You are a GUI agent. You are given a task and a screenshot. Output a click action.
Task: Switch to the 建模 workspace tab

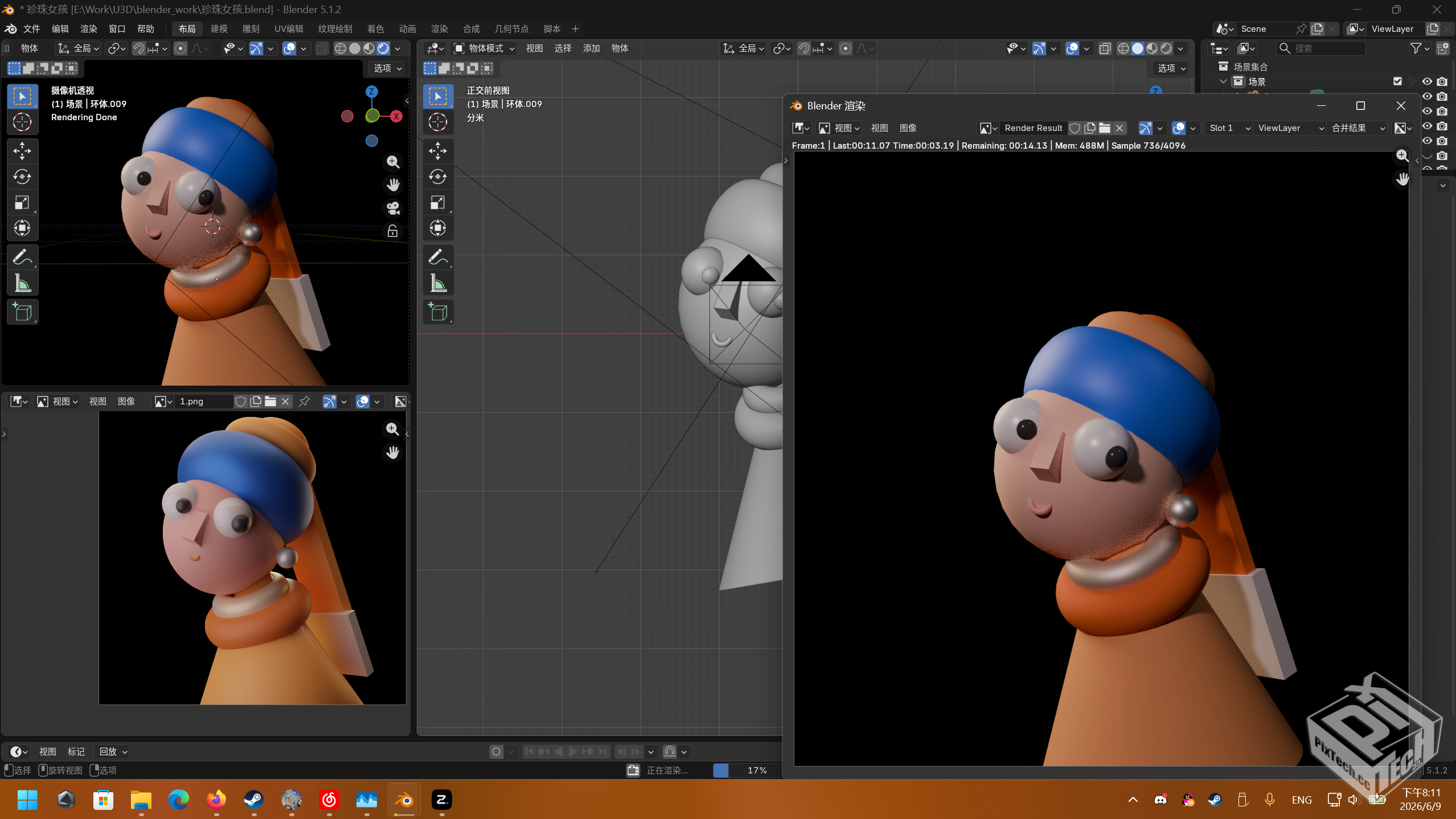coord(219,28)
